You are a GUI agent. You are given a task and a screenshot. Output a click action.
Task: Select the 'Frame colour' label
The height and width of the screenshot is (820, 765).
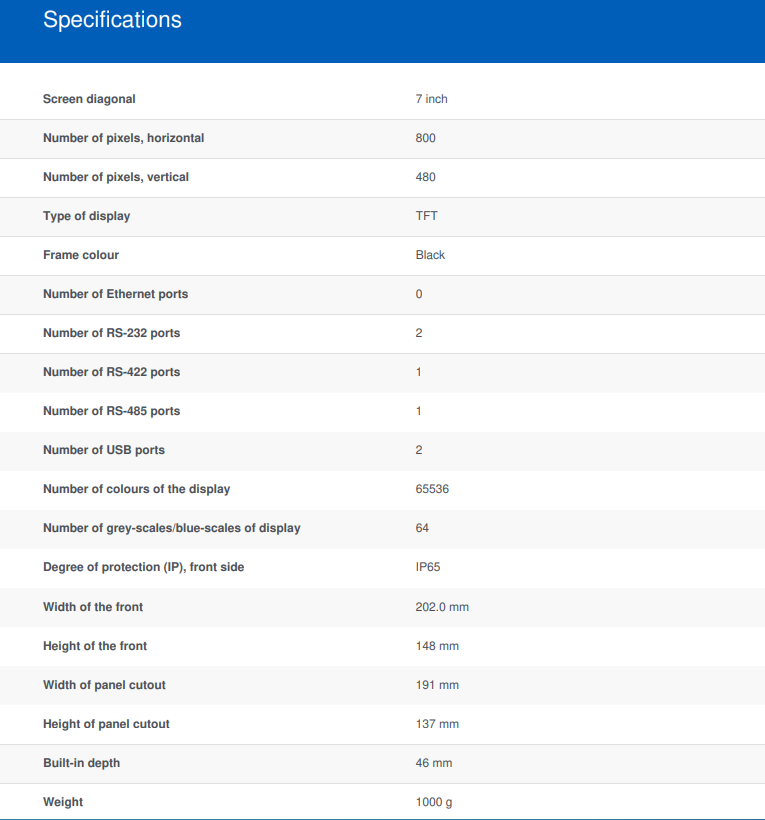(x=81, y=255)
